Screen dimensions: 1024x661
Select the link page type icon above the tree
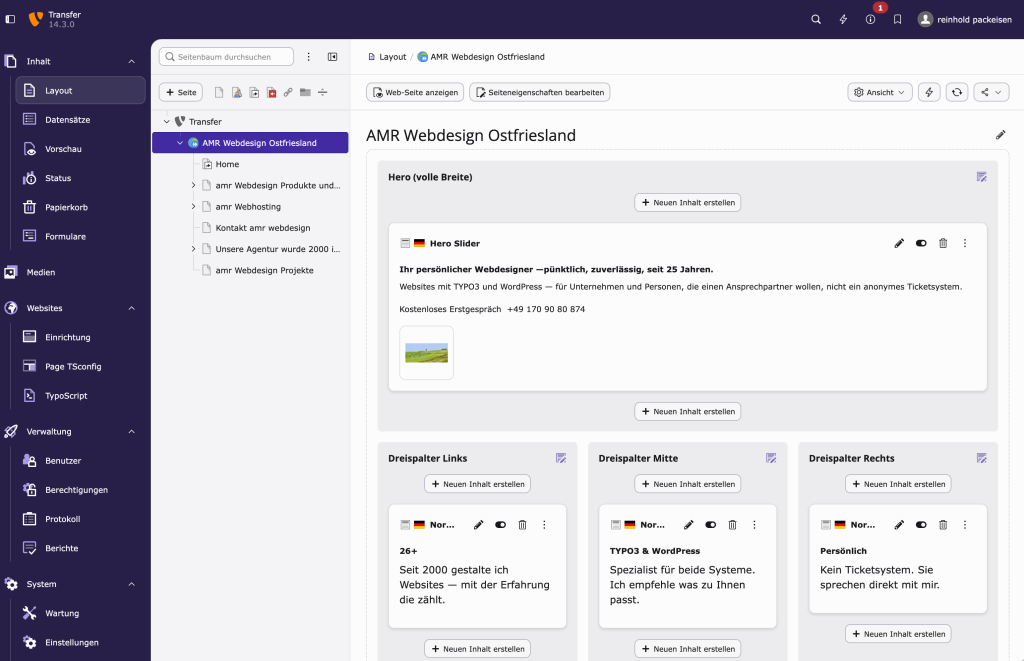coord(288,92)
